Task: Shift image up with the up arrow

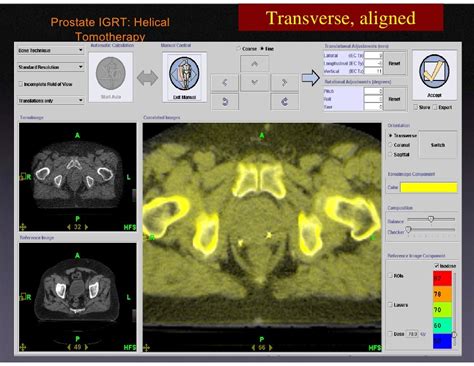Action: 254,64
